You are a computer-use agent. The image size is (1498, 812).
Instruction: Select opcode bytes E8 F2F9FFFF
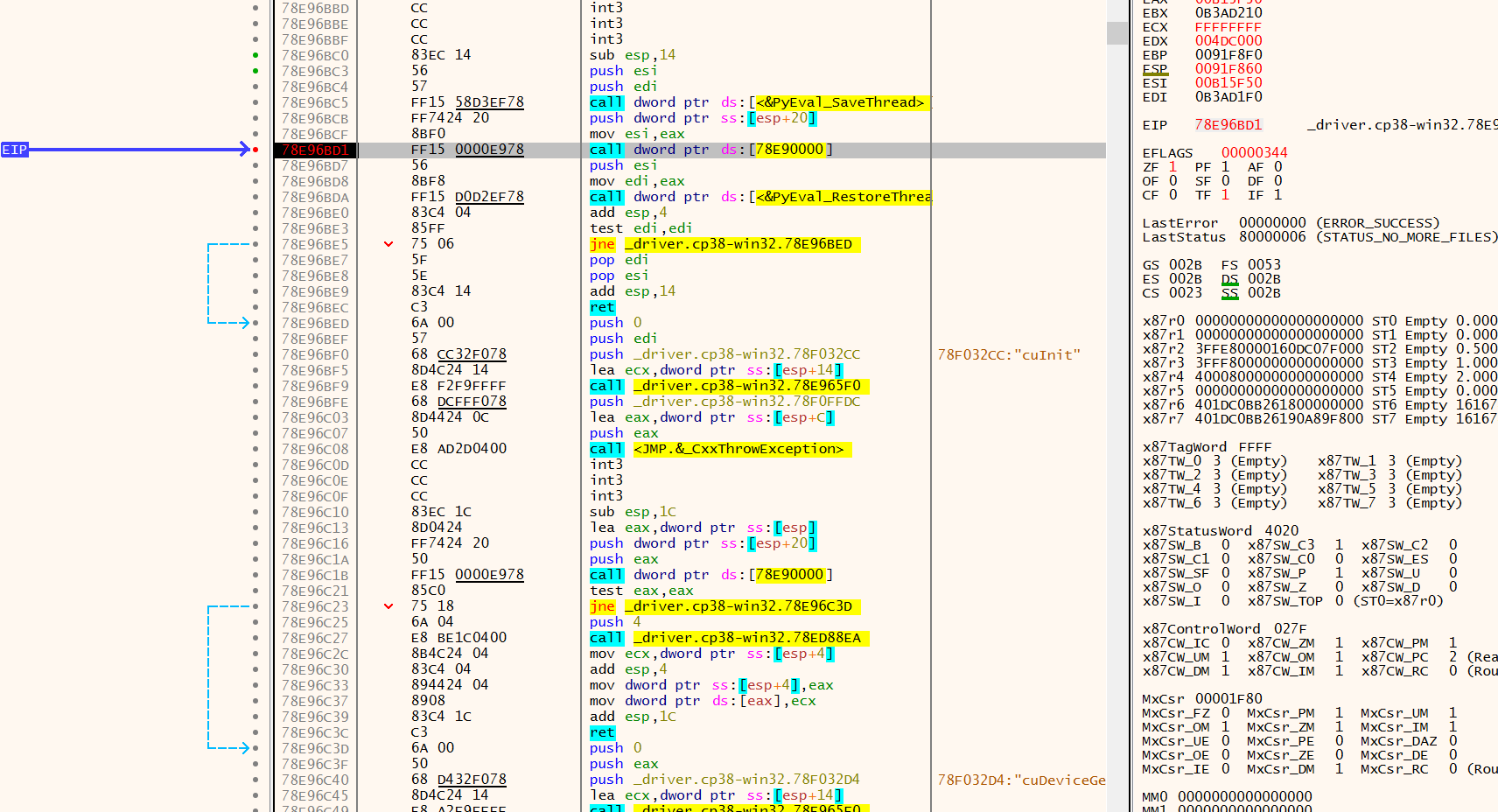coord(458,386)
